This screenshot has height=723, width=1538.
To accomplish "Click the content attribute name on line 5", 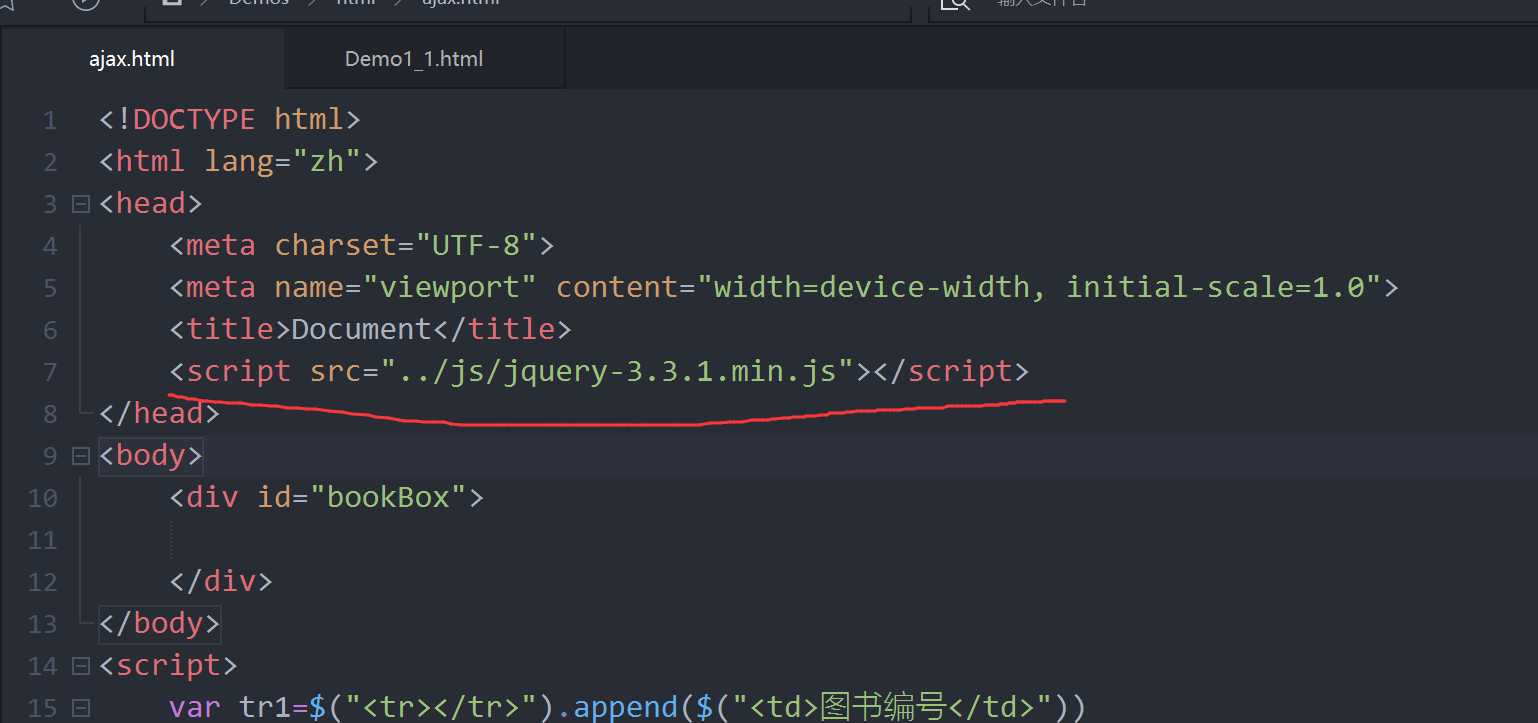I will tap(618, 288).
